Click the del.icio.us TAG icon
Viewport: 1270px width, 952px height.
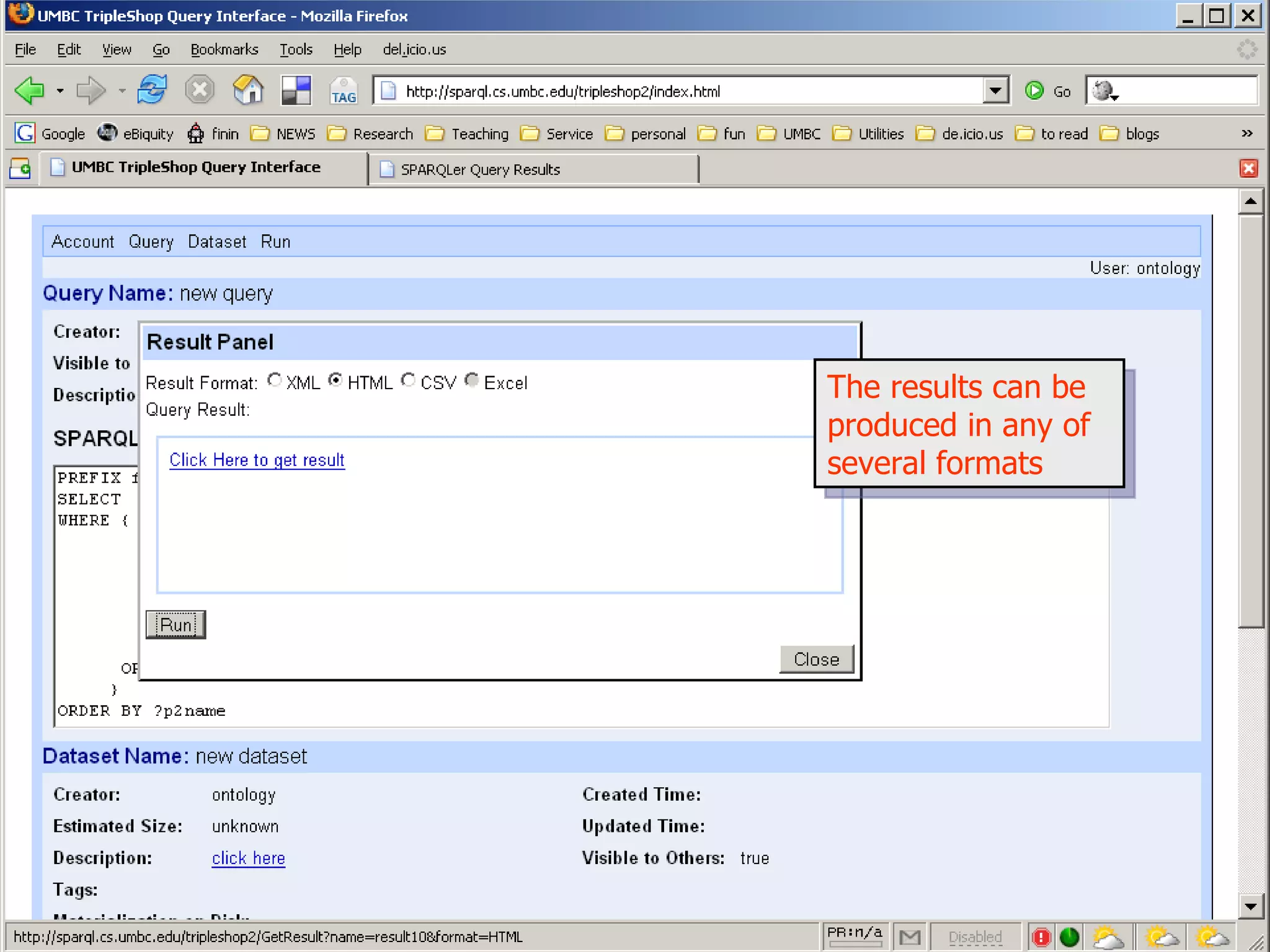[343, 91]
